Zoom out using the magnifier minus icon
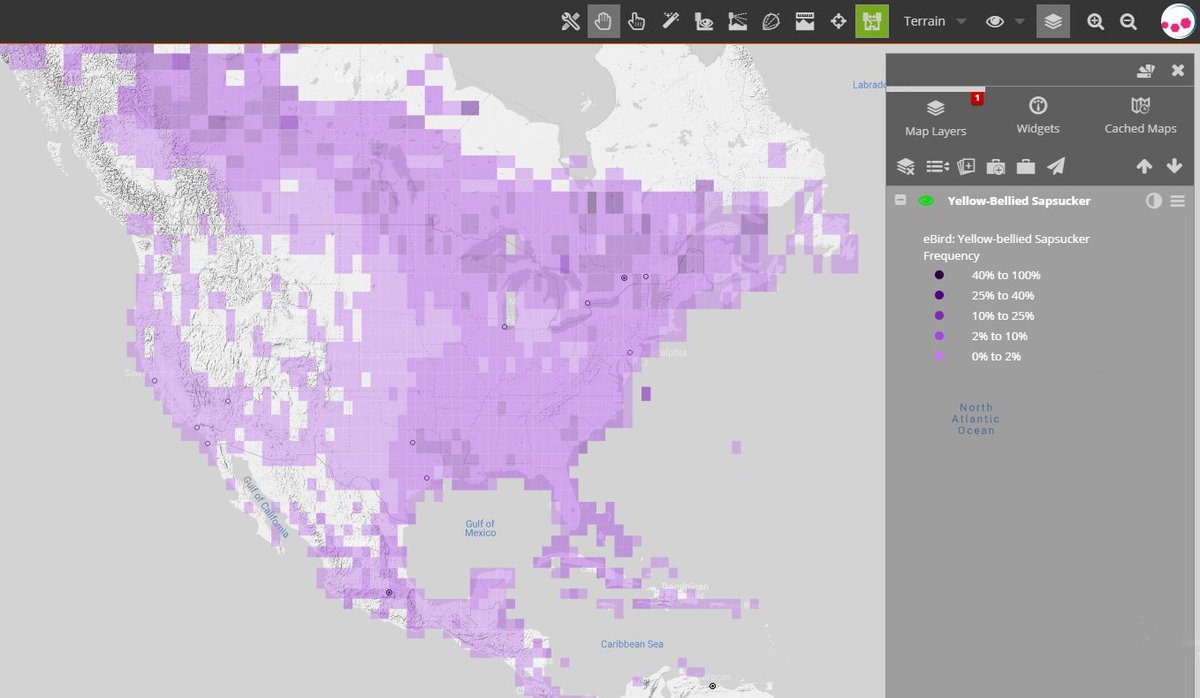The height and width of the screenshot is (698, 1200). (1128, 21)
